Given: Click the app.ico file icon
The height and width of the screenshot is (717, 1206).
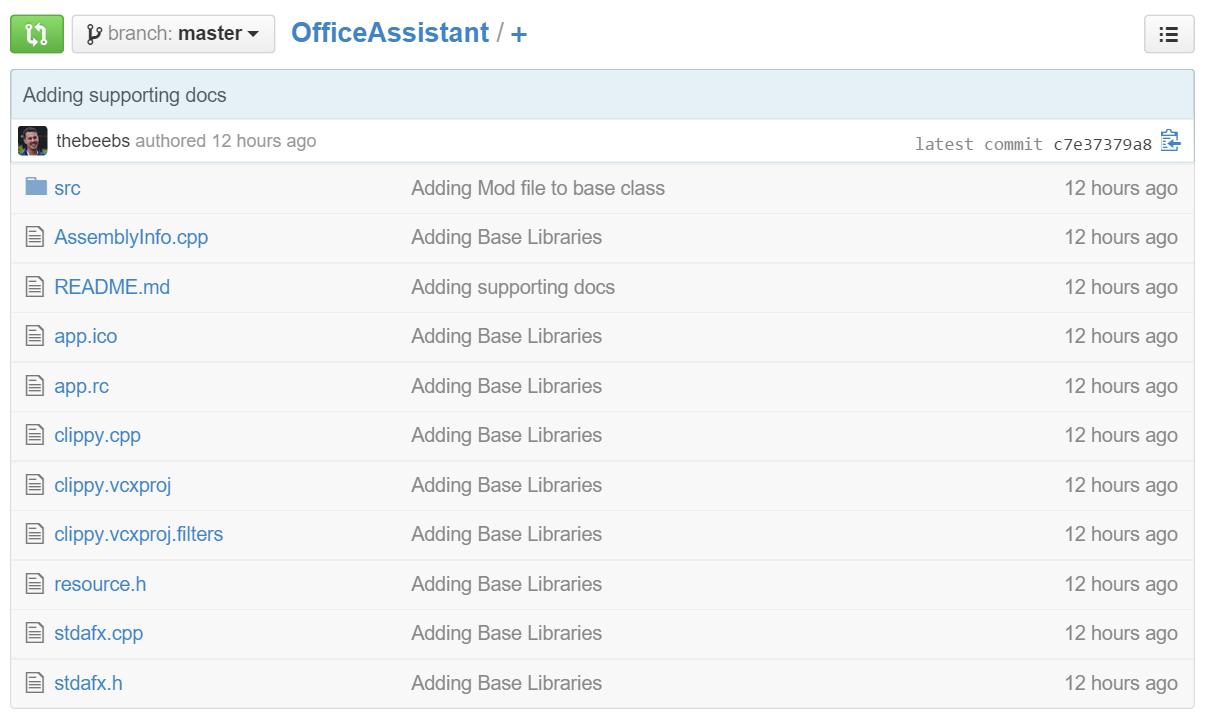Looking at the screenshot, I should point(35,336).
